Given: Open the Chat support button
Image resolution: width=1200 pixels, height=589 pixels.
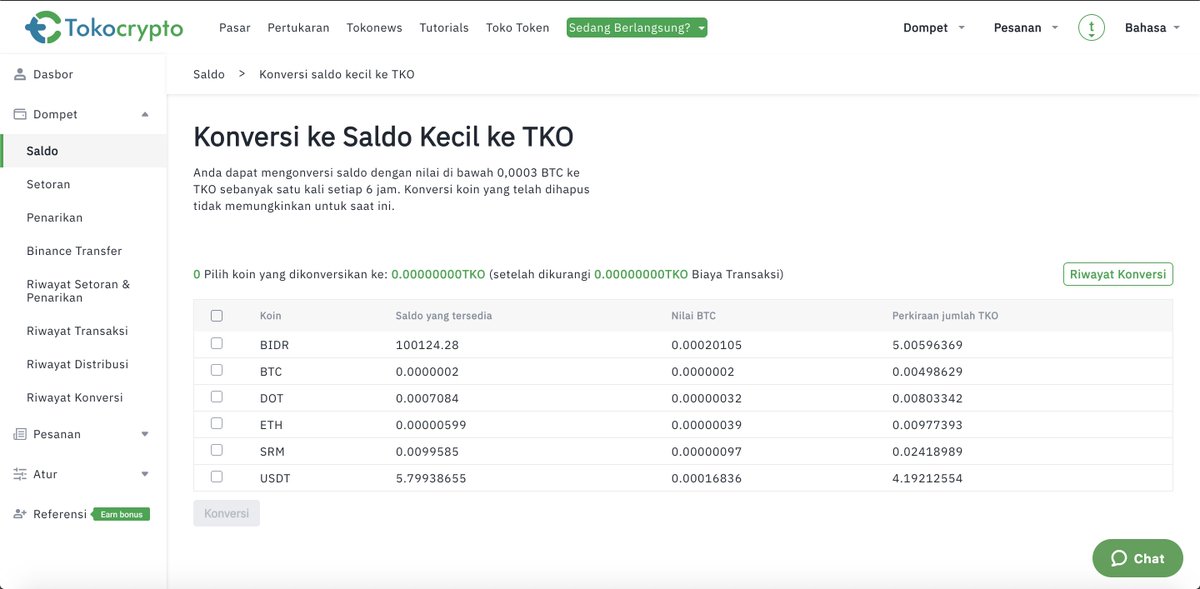Looking at the screenshot, I should pyautogui.click(x=1137, y=558).
